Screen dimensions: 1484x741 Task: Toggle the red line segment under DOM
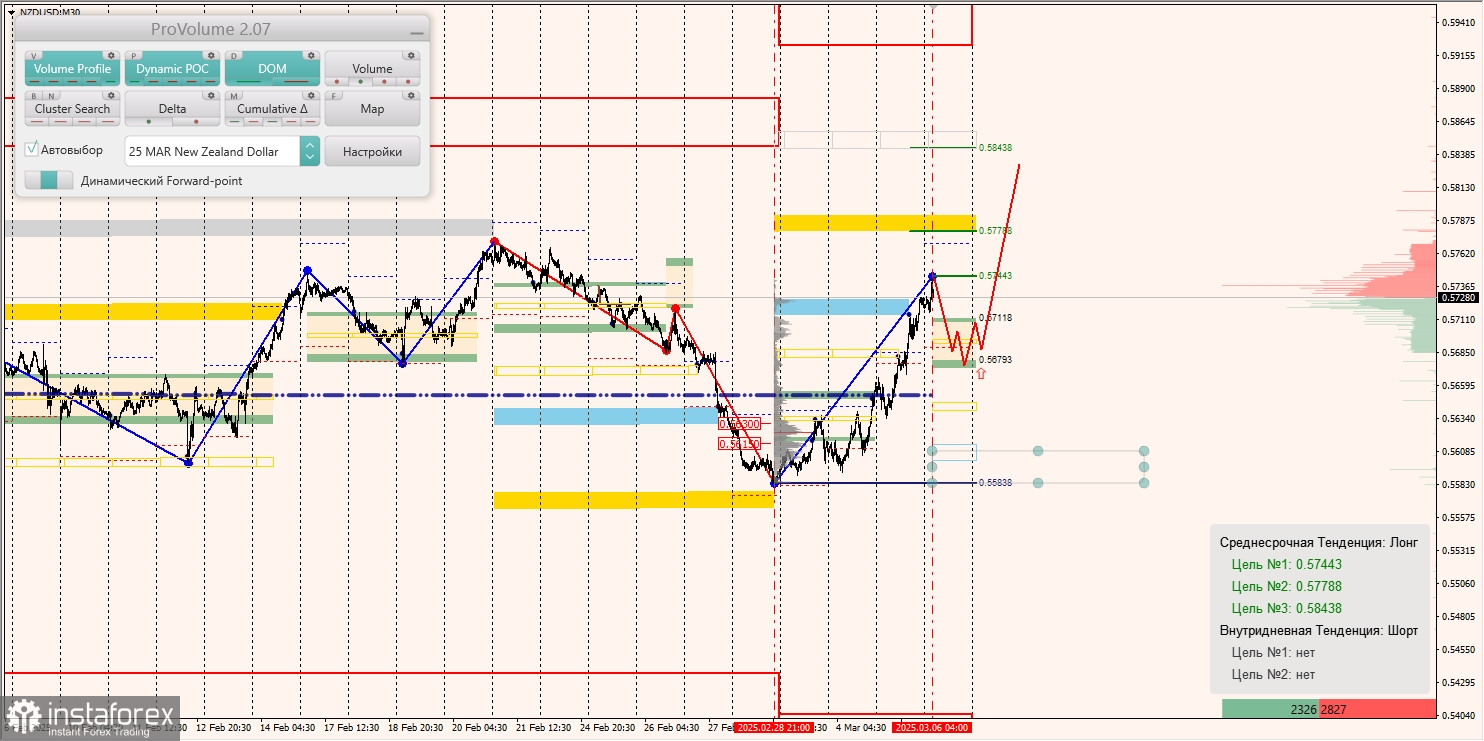[296, 82]
